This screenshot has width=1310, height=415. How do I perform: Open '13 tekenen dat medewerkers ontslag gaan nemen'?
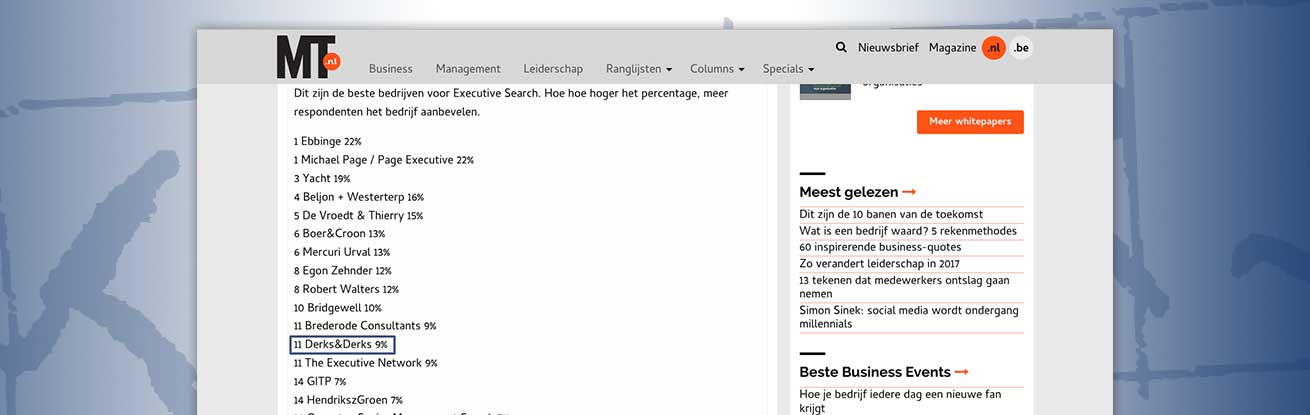(x=905, y=287)
